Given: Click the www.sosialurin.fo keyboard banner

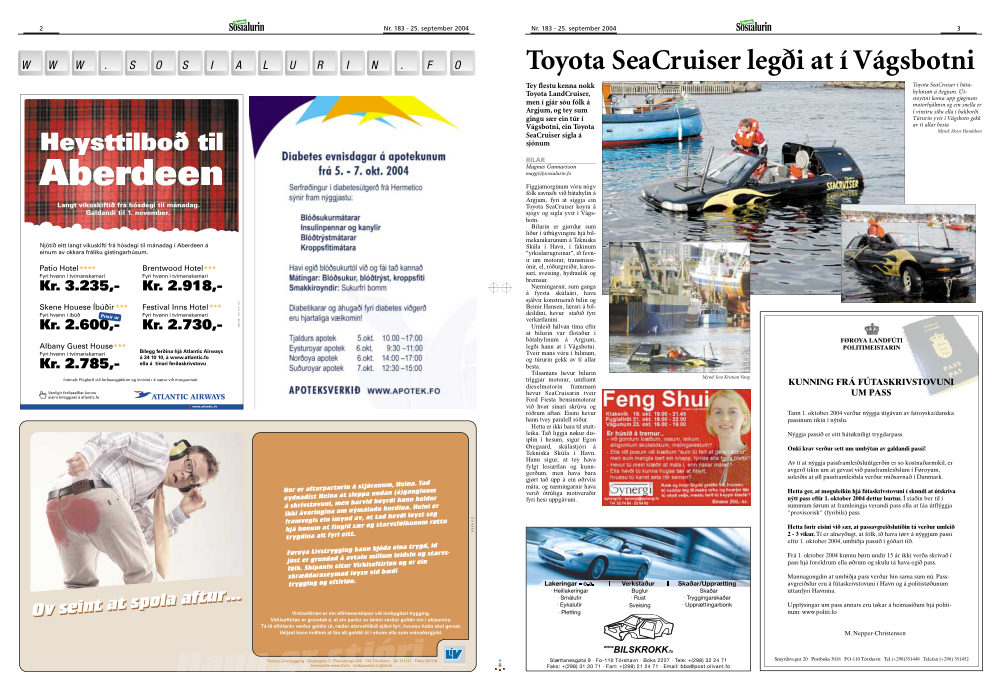Looking at the screenshot, I should 246,64.
